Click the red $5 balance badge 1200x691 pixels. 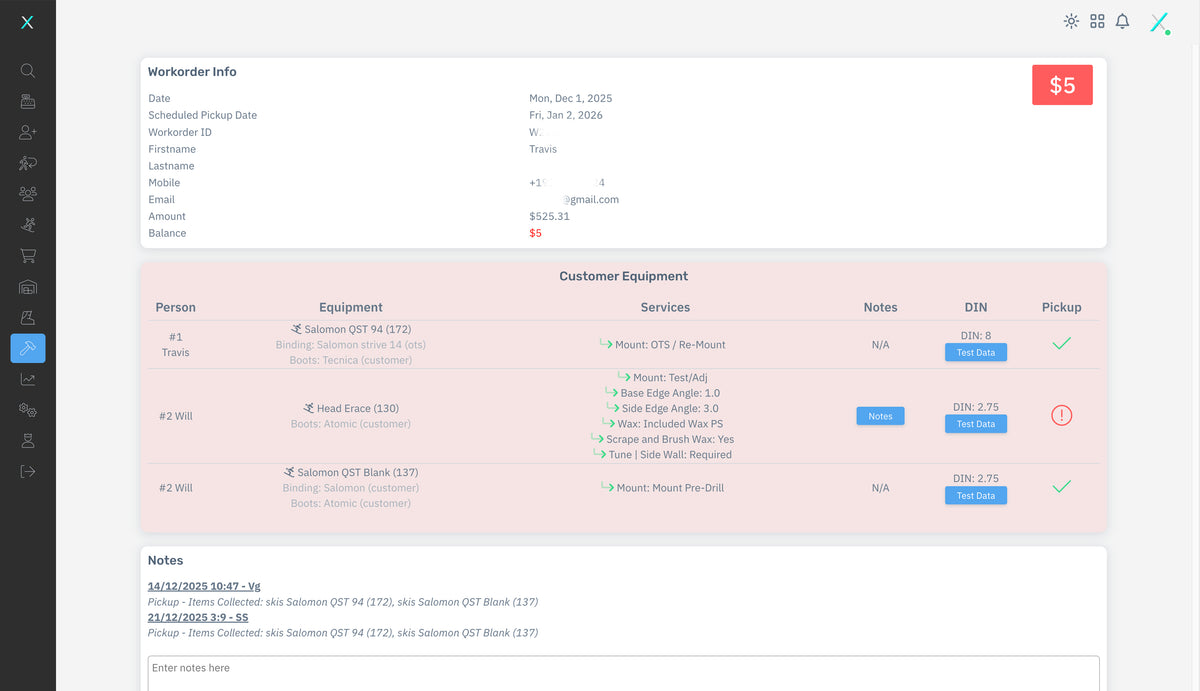coord(1062,86)
